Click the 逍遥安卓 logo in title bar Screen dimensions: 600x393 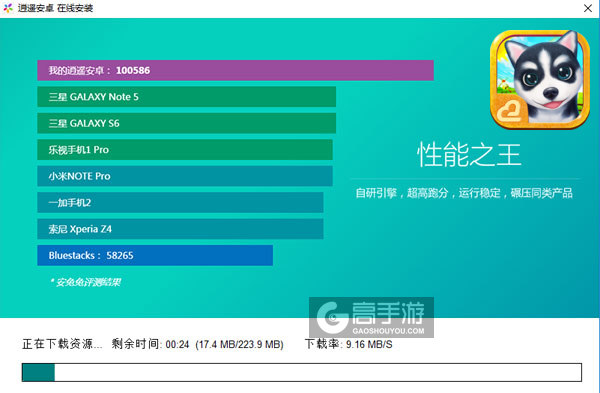[x=8, y=8]
